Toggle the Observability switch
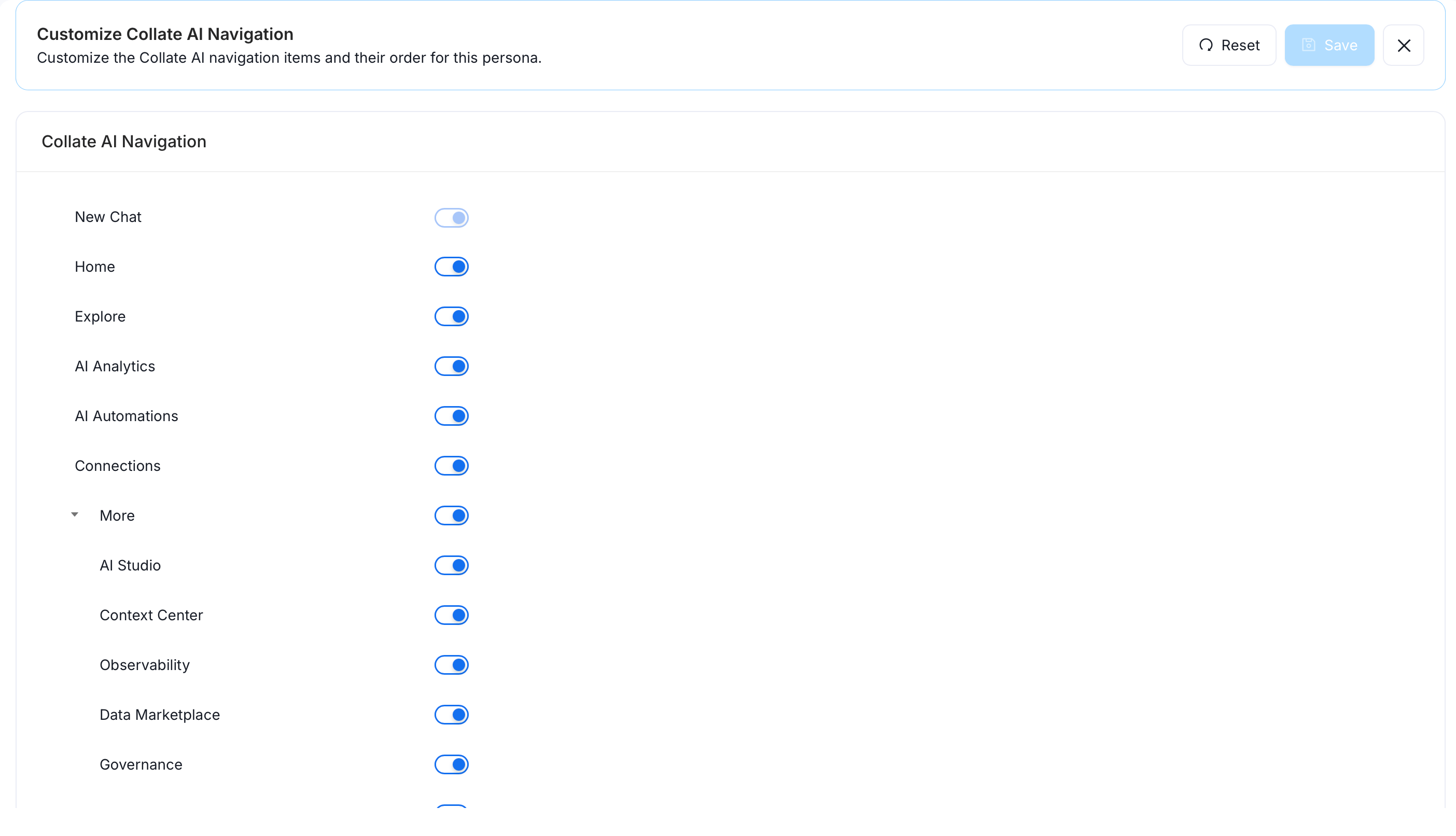Viewport: 1456px width, 836px height. pos(452,665)
